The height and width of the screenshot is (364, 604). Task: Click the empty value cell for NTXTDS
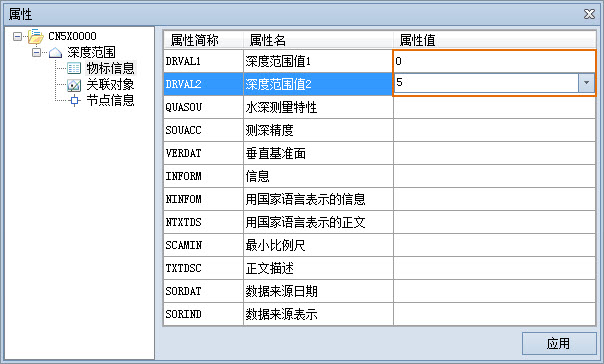(494, 222)
